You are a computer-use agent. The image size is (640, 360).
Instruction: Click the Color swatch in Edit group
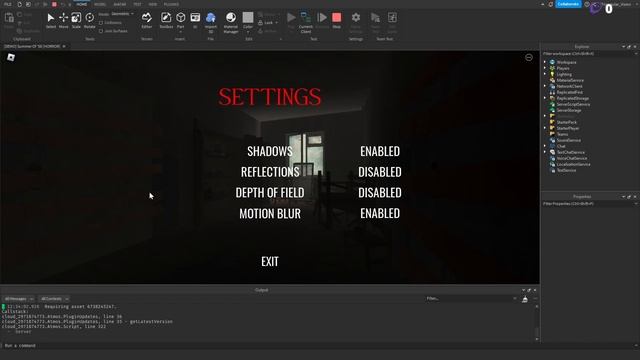(x=248, y=18)
